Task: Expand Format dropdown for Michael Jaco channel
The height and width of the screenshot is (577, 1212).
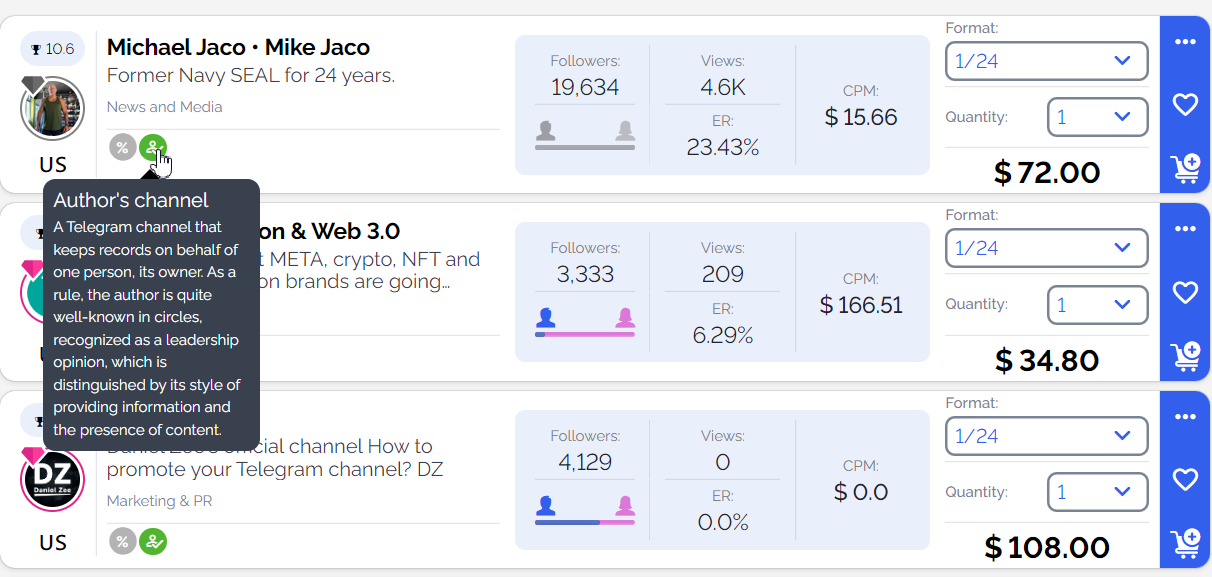Action: coord(1047,61)
